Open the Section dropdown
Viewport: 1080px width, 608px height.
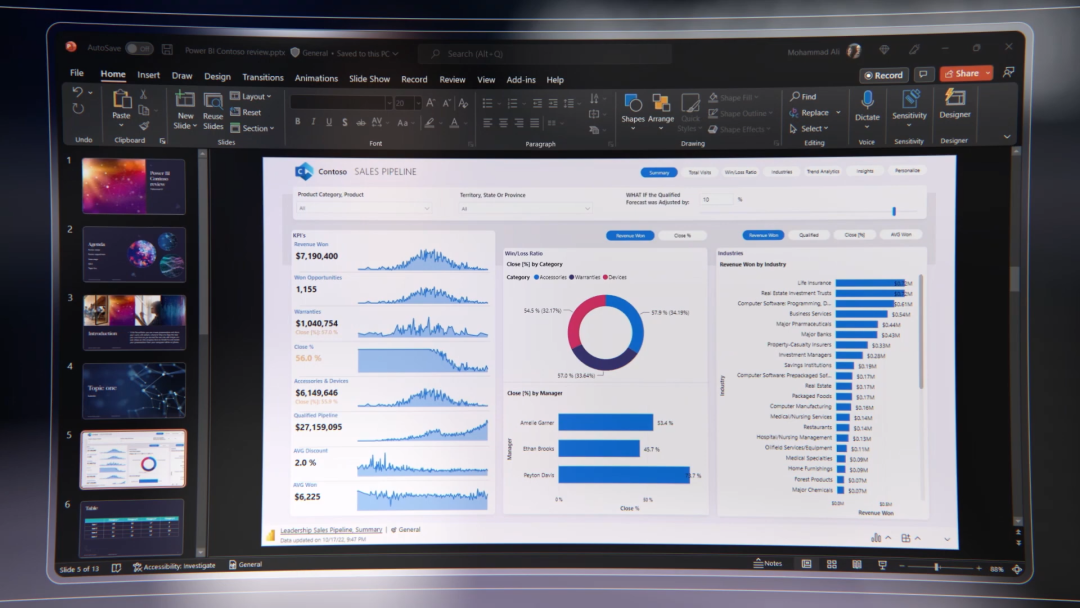tap(253, 128)
